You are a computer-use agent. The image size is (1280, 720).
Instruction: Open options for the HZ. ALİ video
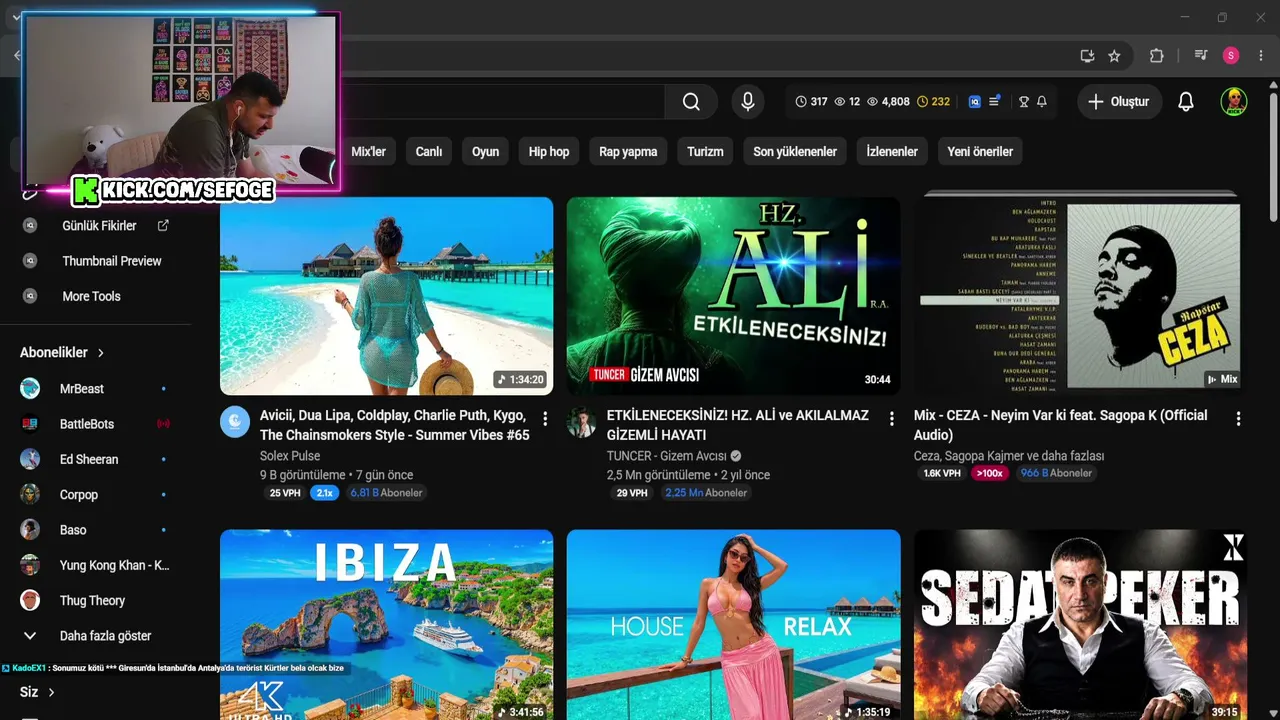pos(892,419)
